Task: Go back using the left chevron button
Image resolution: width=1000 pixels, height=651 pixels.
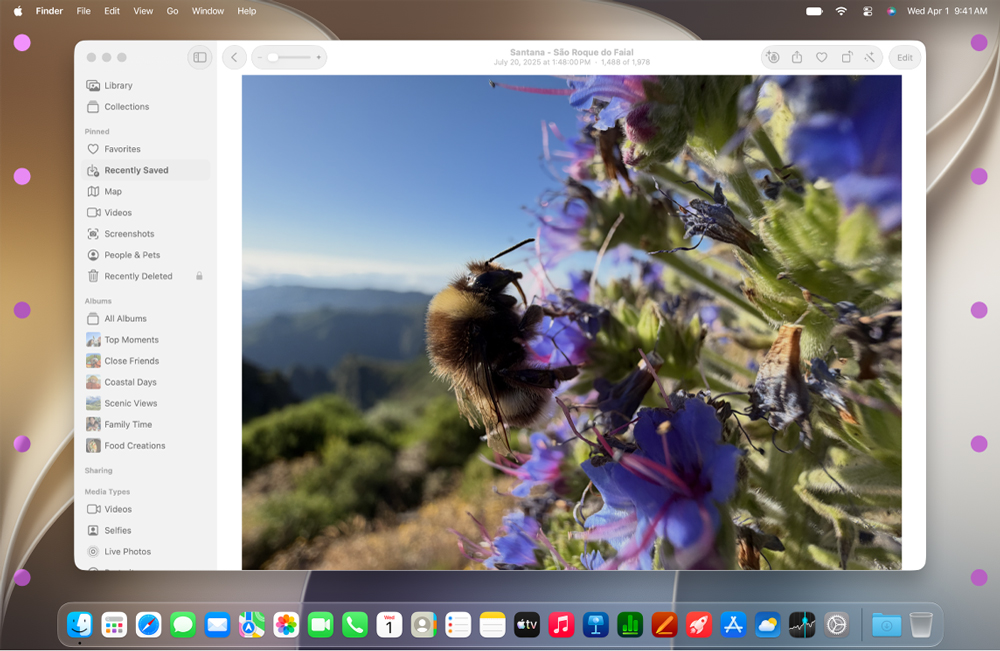Action: tap(234, 57)
